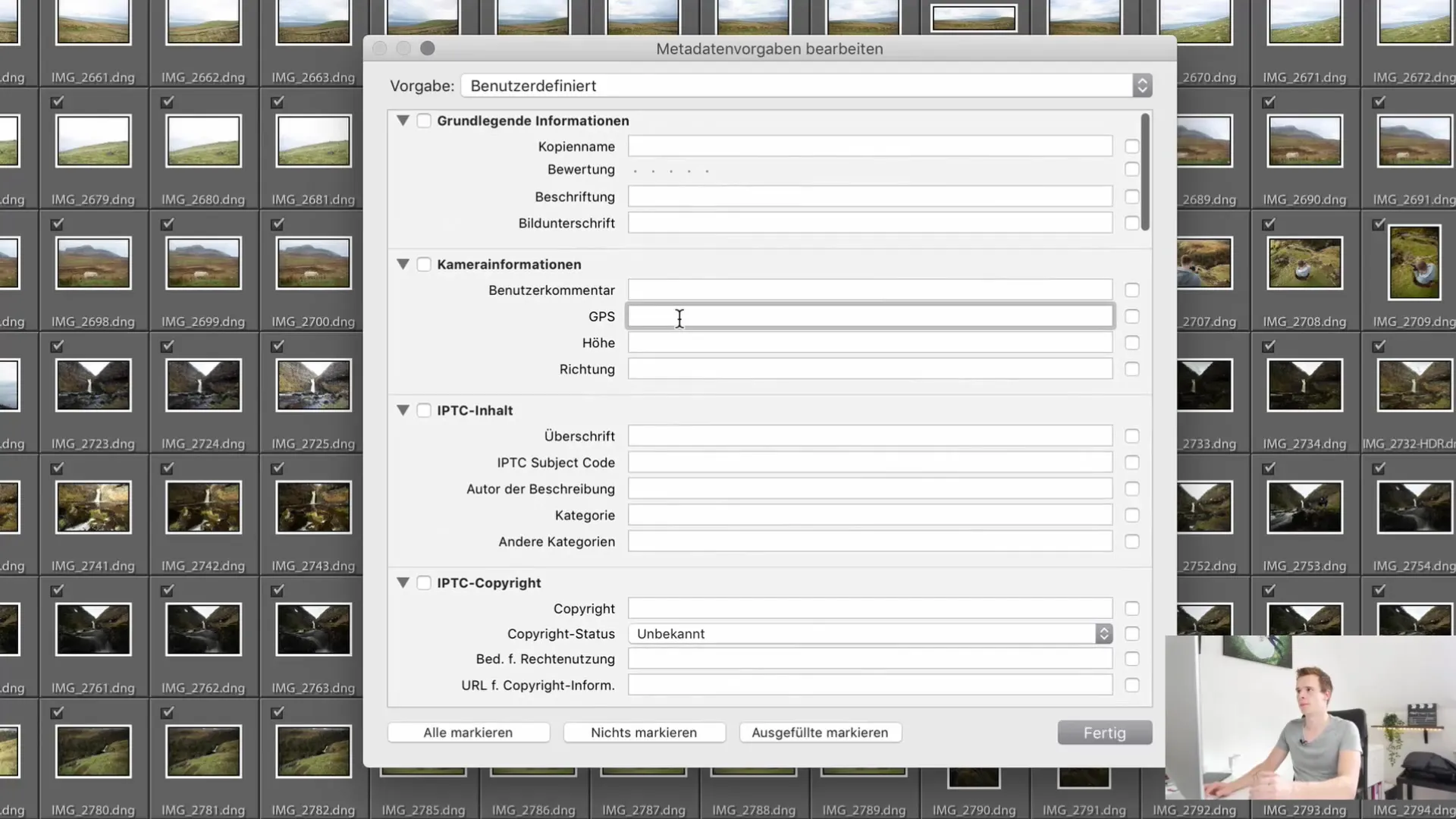Check the Kamerainformationen section checkbox
1456x819 pixels.
(x=424, y=264)
